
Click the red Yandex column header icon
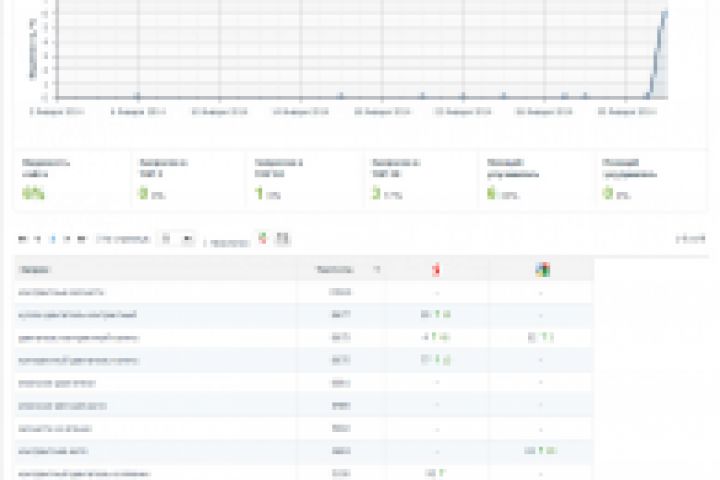[x=436, y=270]
